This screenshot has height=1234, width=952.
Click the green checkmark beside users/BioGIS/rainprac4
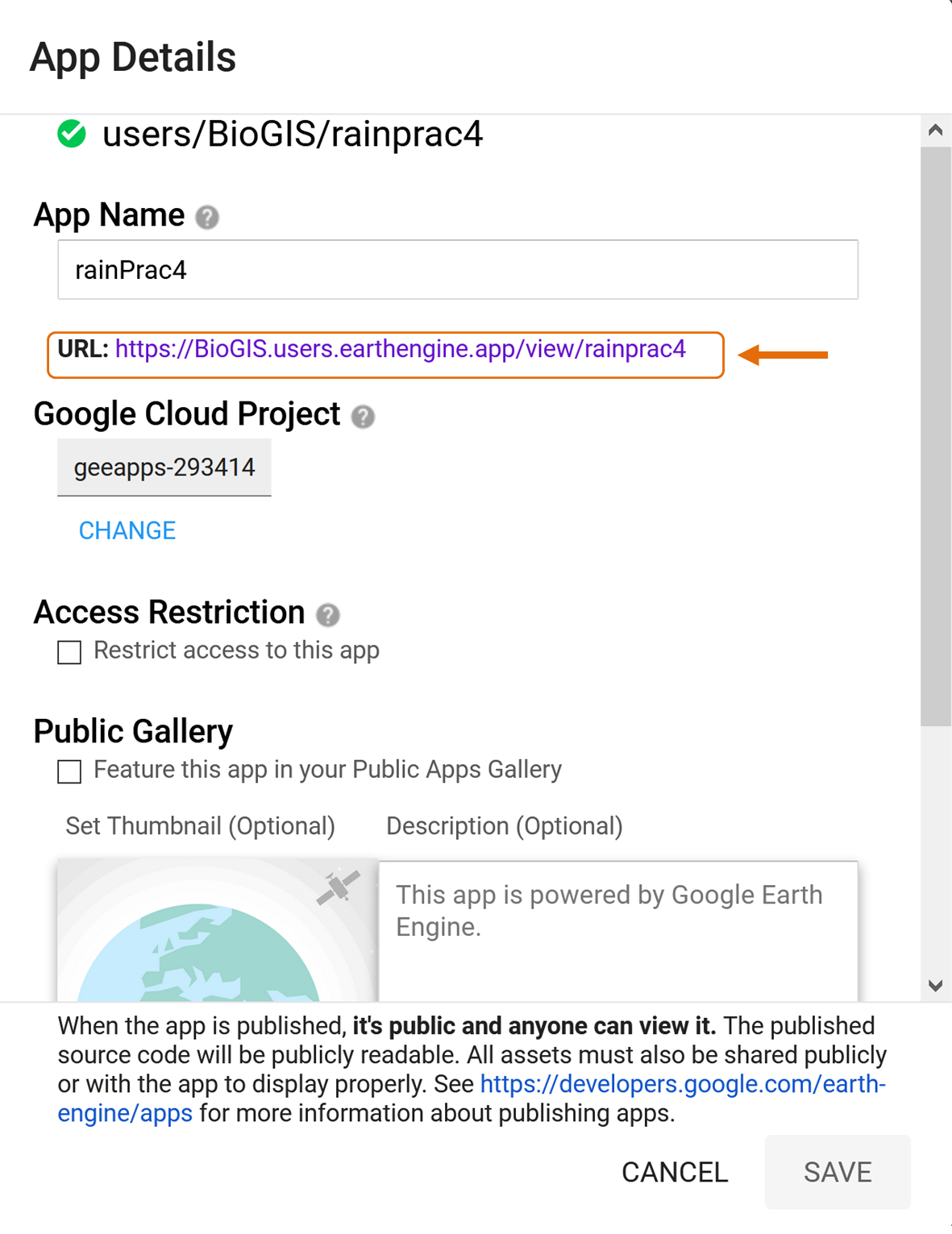click(x=72, y=134)
